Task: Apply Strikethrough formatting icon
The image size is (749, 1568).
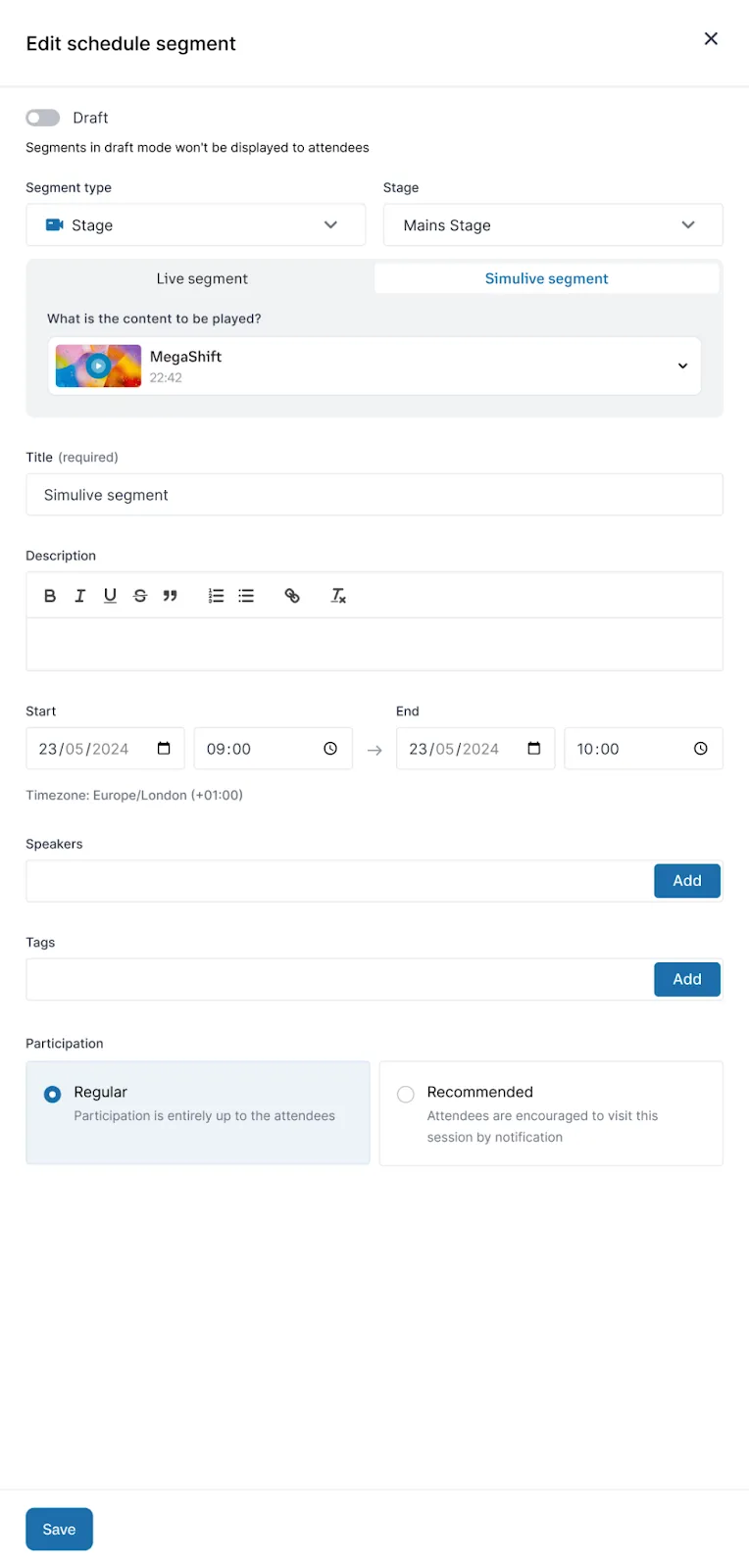Action: 140,596
